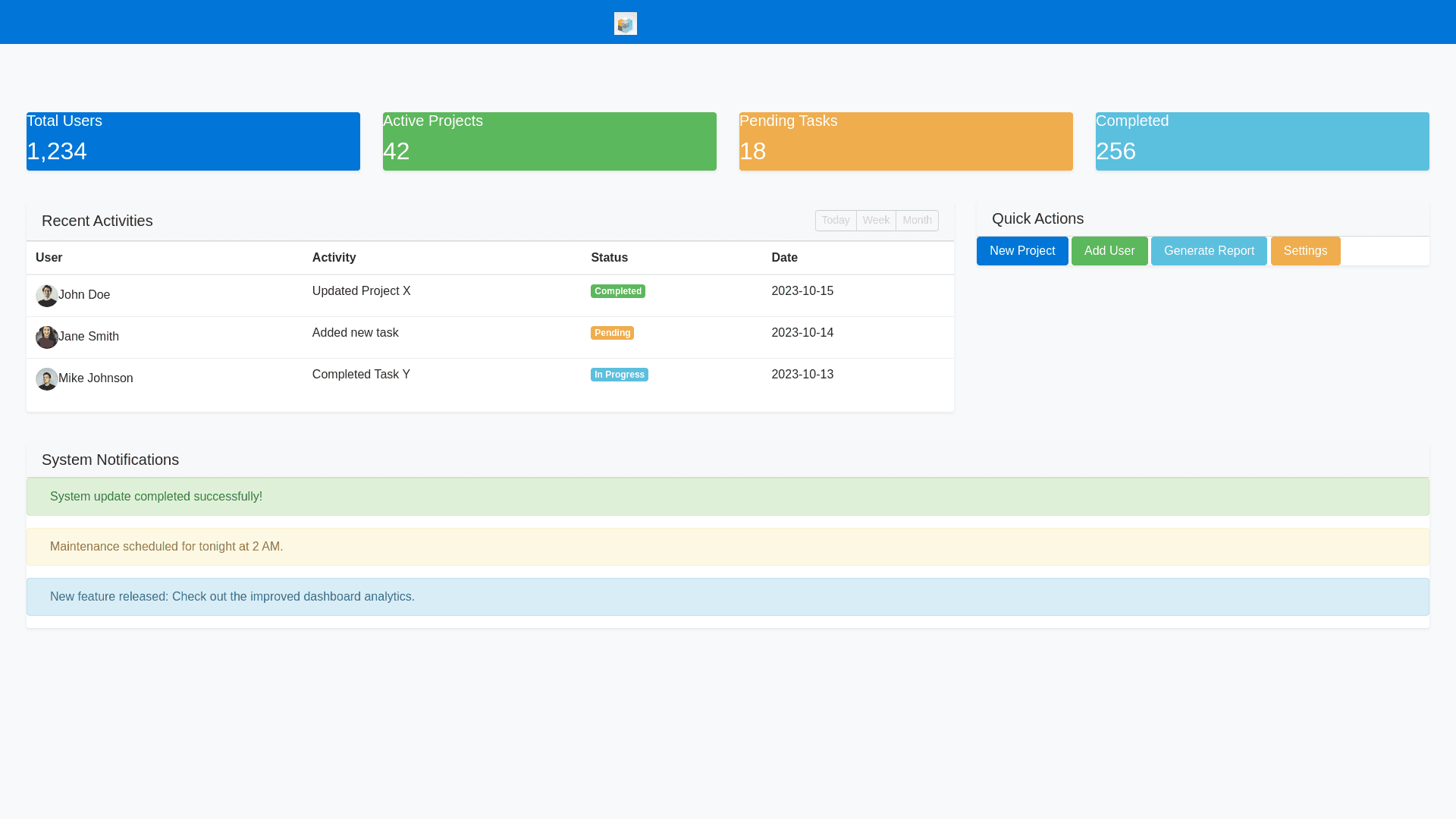Click the Generate Report button

click(1209, 250)
